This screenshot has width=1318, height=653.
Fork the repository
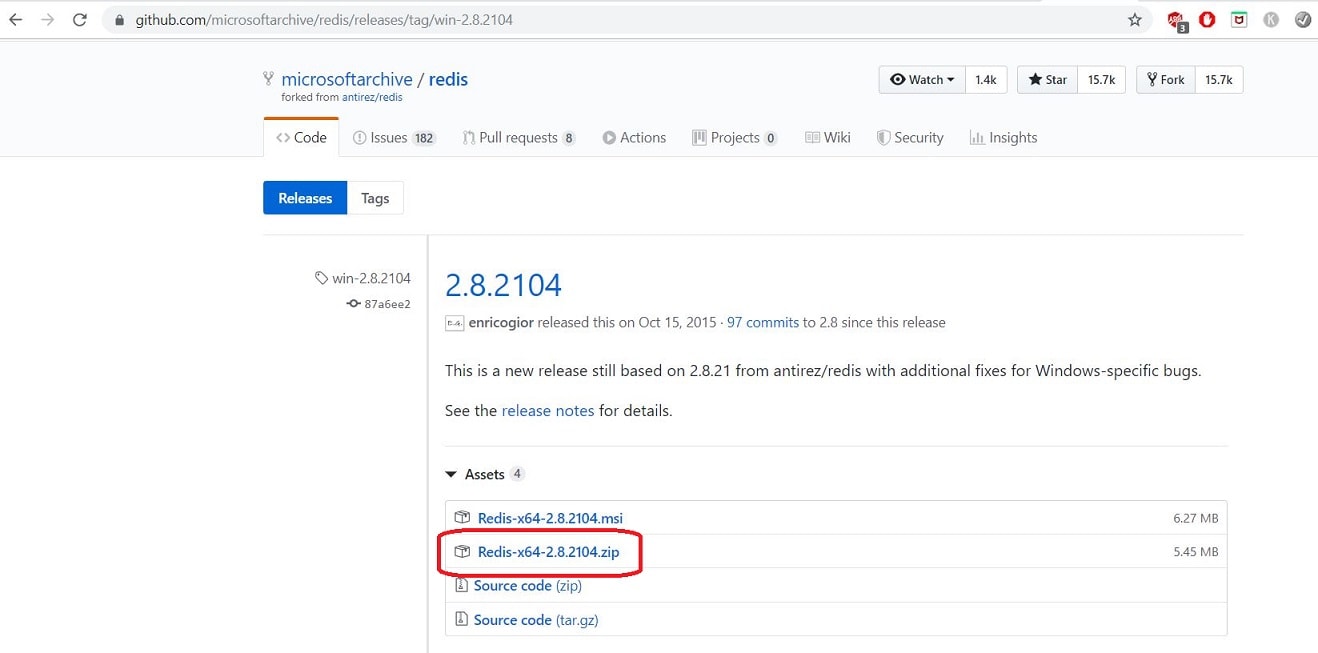click(x=1165, y=80)
